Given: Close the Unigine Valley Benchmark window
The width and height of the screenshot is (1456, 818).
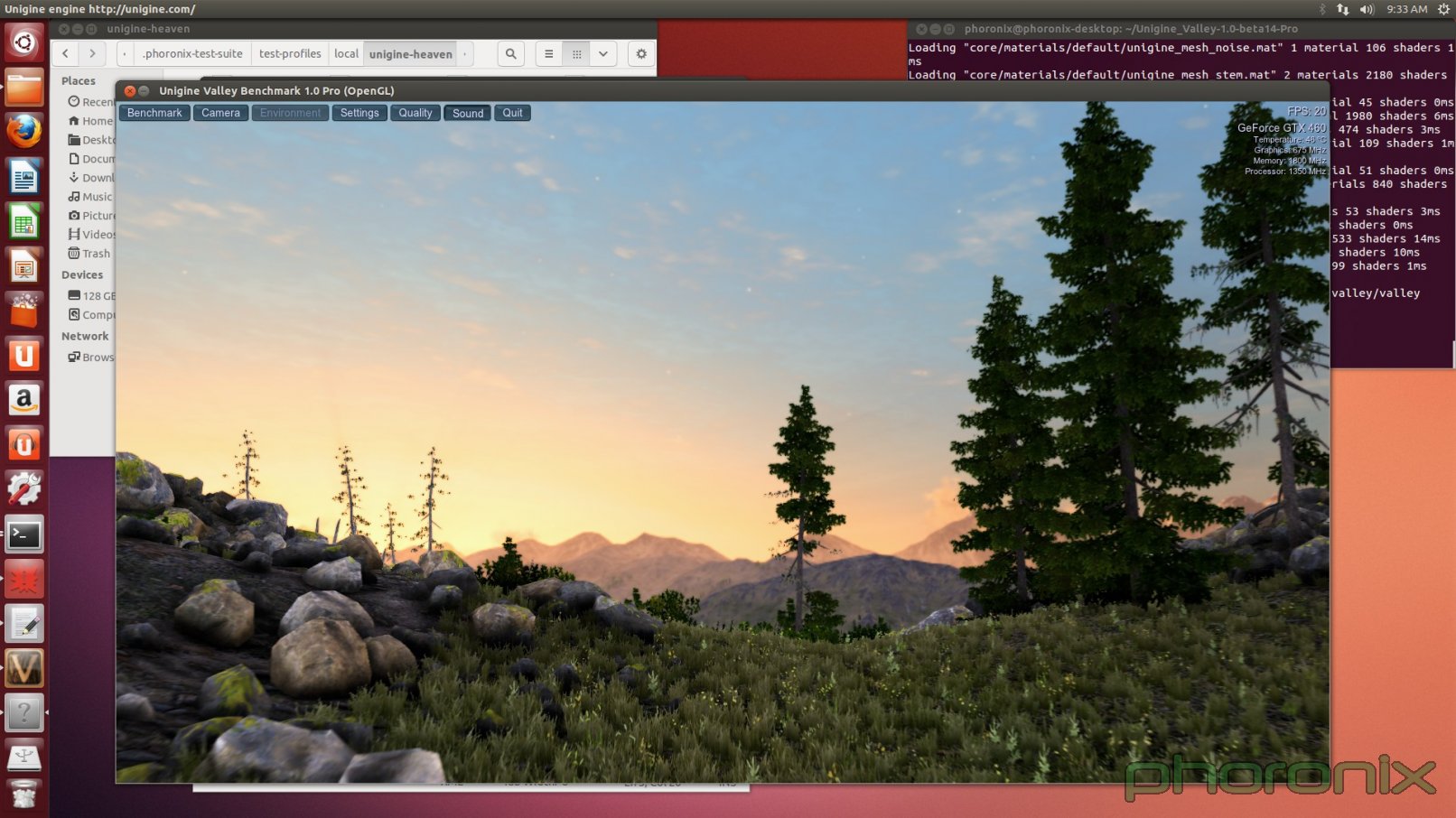Looking at the screenshot, I should pyautogui.click(x=130, y=91).
